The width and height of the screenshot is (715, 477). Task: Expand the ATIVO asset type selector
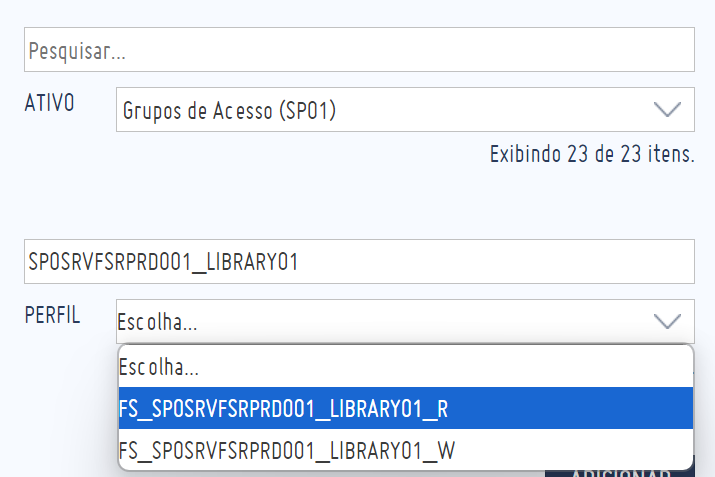405,109
